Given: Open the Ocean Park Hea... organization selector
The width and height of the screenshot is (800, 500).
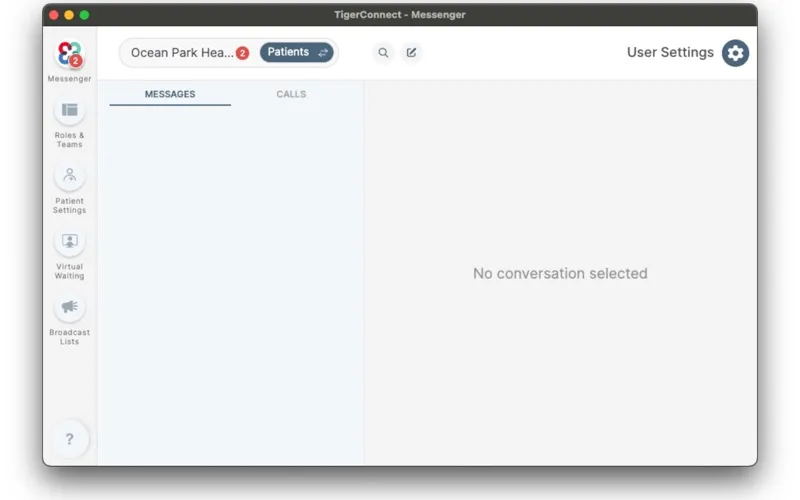Looking at the screenshot, I should pyautogui.click(x=182, y=53).
